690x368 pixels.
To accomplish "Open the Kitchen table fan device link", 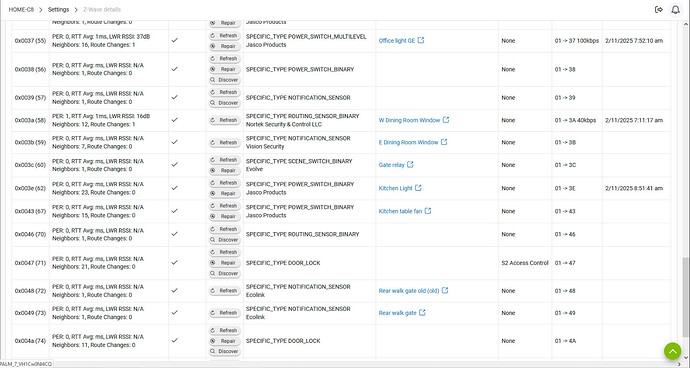I will [x=400, y=211].
